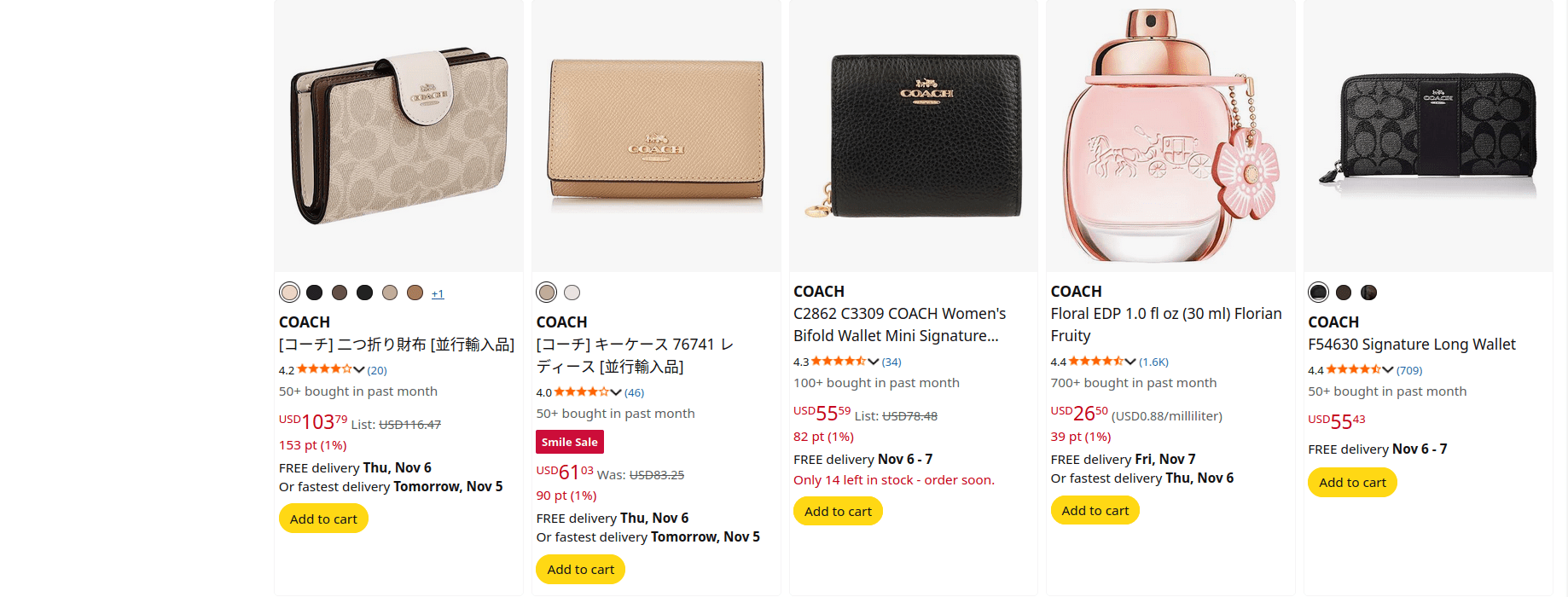Viewport: 1568px width, 597px height.
Task: Click the star rating of the F54630 Long Wallet
Action: 1353,370
